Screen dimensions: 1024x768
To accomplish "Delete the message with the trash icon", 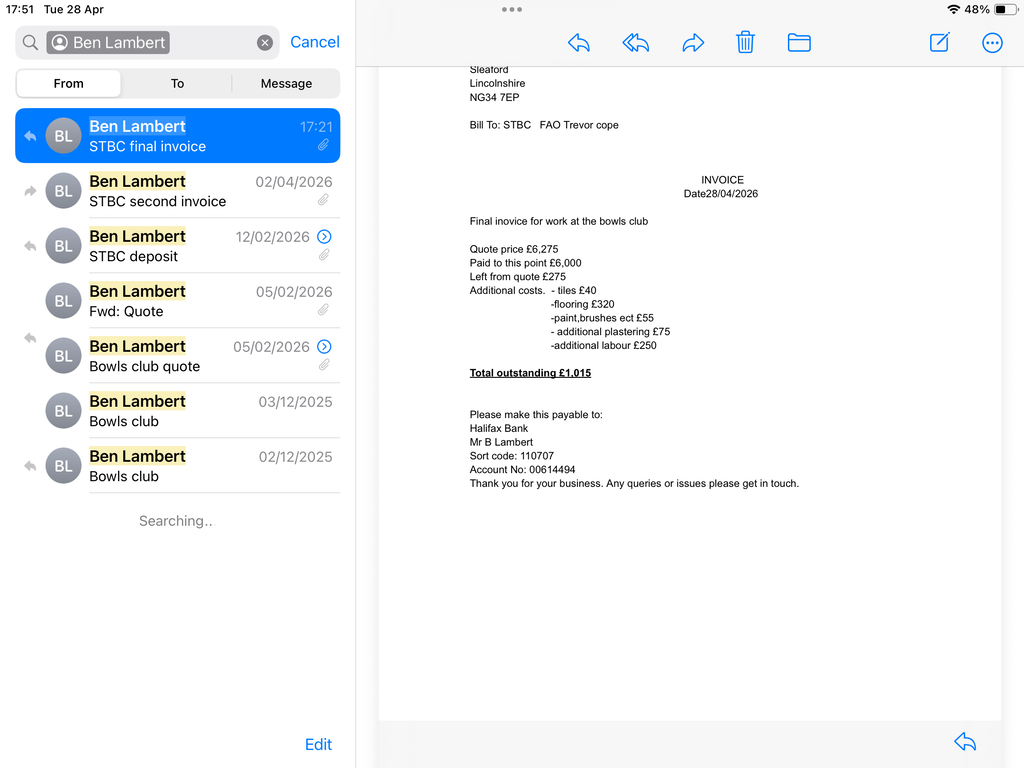I will [745, 42].
